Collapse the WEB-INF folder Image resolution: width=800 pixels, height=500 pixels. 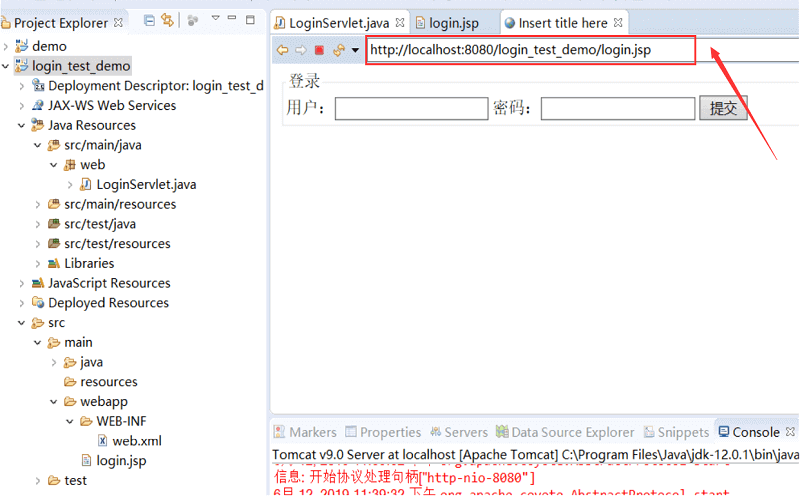coord(70,421)
